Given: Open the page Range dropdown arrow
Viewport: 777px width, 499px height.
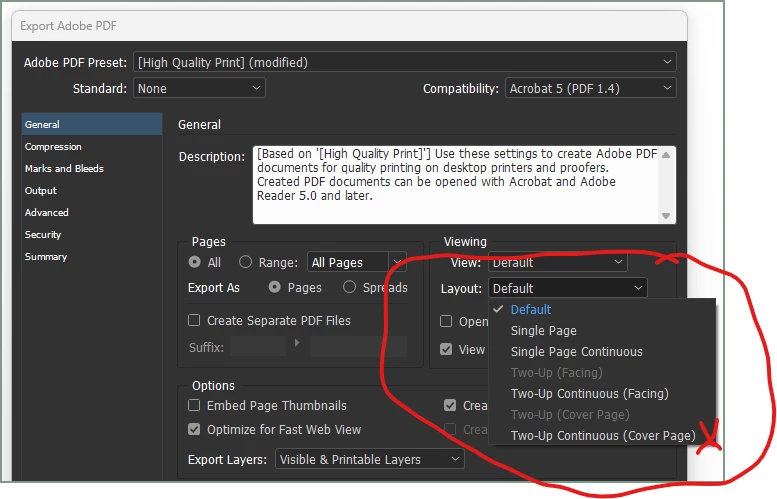Looking at the screenshot, I should click(397, 262).
